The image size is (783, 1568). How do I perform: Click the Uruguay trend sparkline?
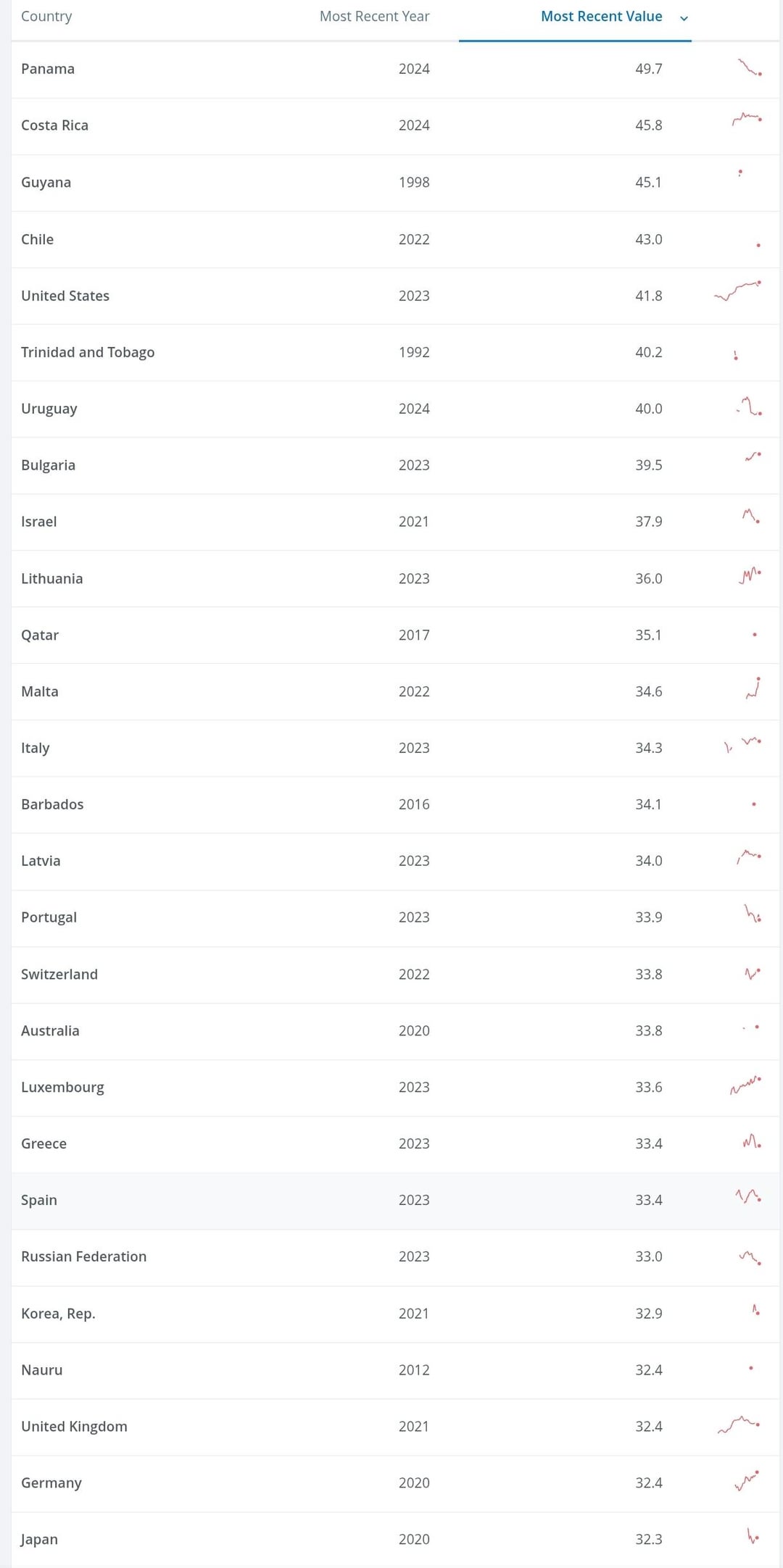[750, 406]
